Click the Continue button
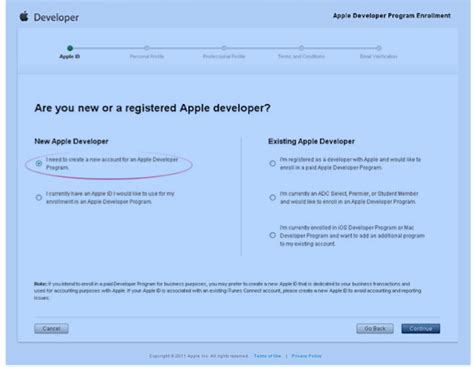Screen dimensions: 474x367 [421, 329]
